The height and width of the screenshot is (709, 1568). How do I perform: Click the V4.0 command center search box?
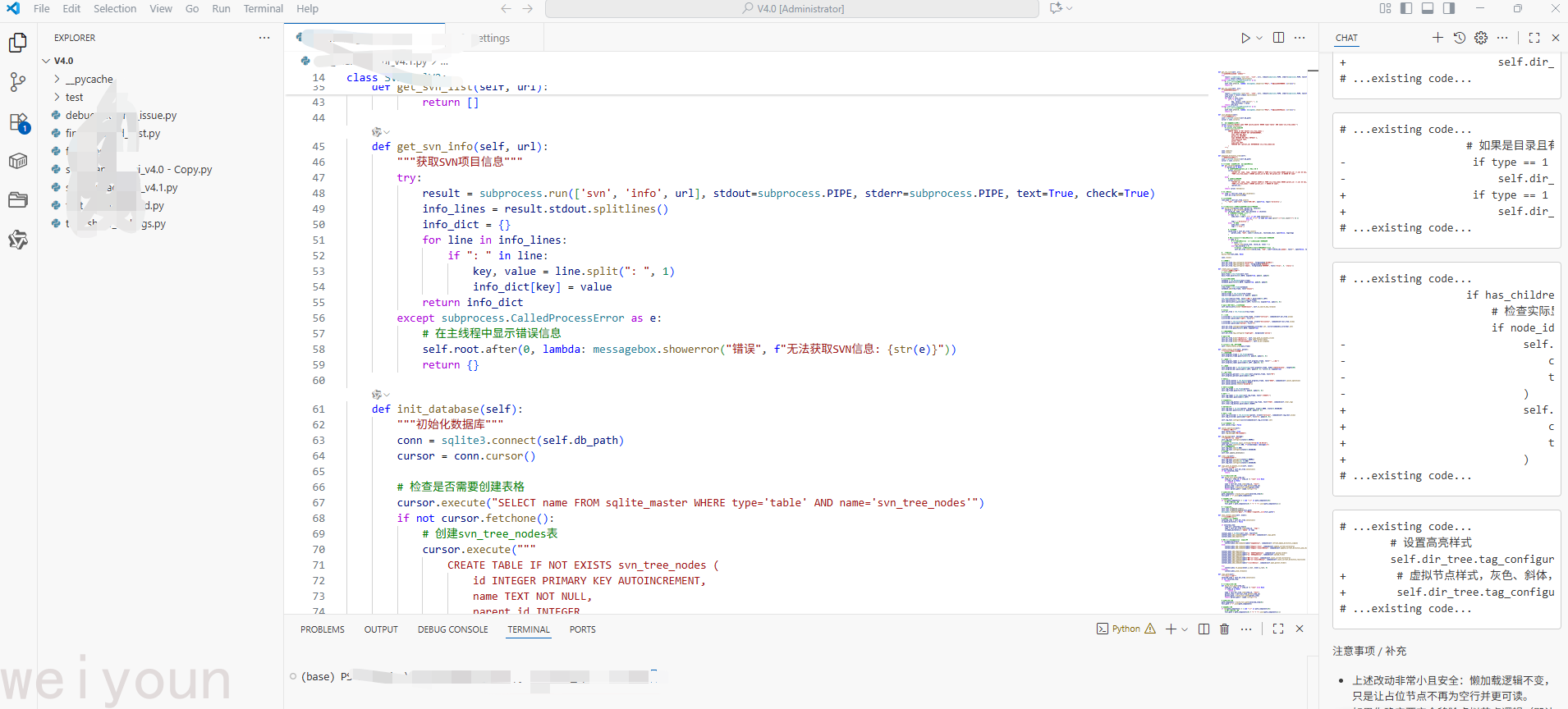[x=792, y=9]
